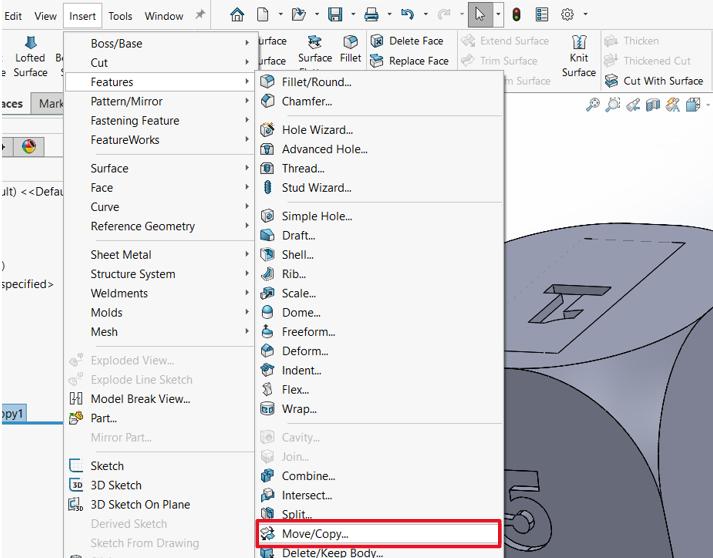The height and width of the screenshot is (558, 713).
Task: Click the Lofted Surface tool
Action: click(30, 57)
